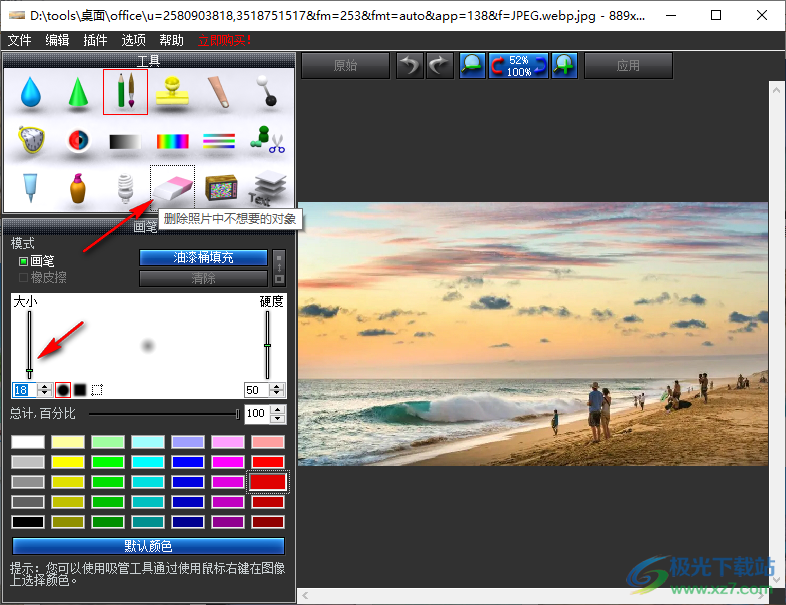This screenshot has height=605, width=786.
Task: Decrease hardness value with down stepper
Action: pyautogui.click(x=277, y=393)
